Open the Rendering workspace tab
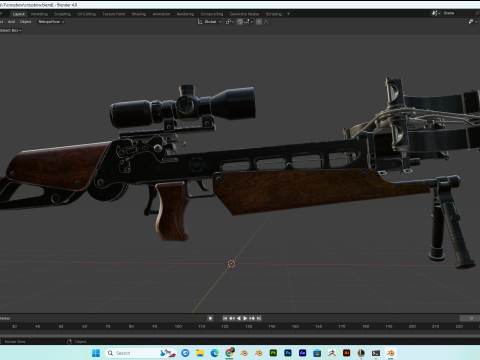 [185, 14]
